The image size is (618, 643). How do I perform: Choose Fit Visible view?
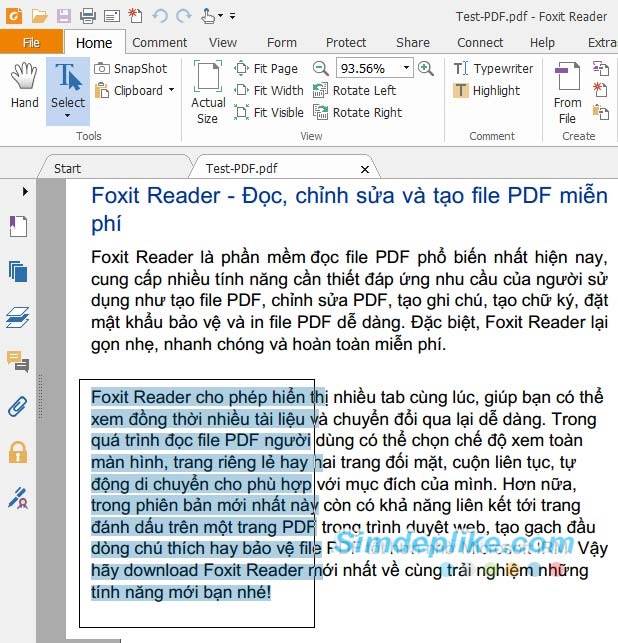pos(269,112)
